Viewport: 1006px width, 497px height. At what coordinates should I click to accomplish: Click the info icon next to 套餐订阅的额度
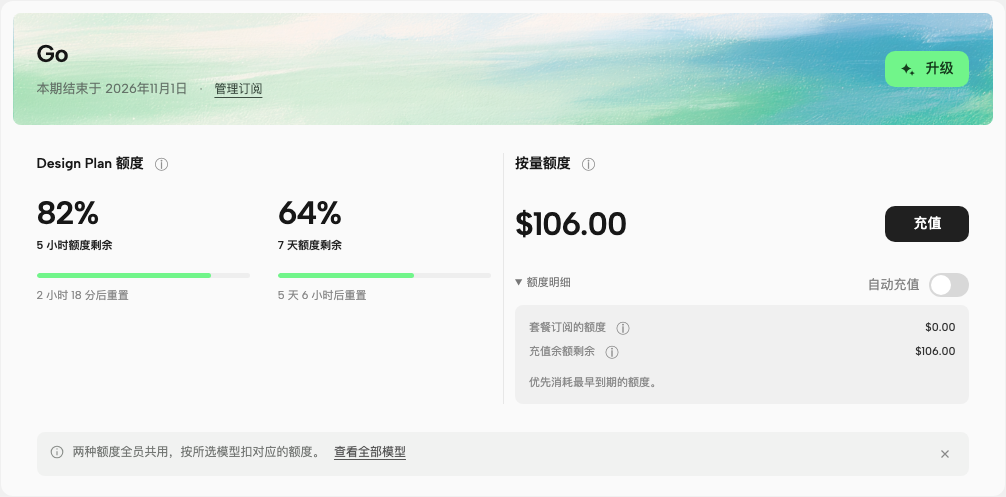point(623,328)
